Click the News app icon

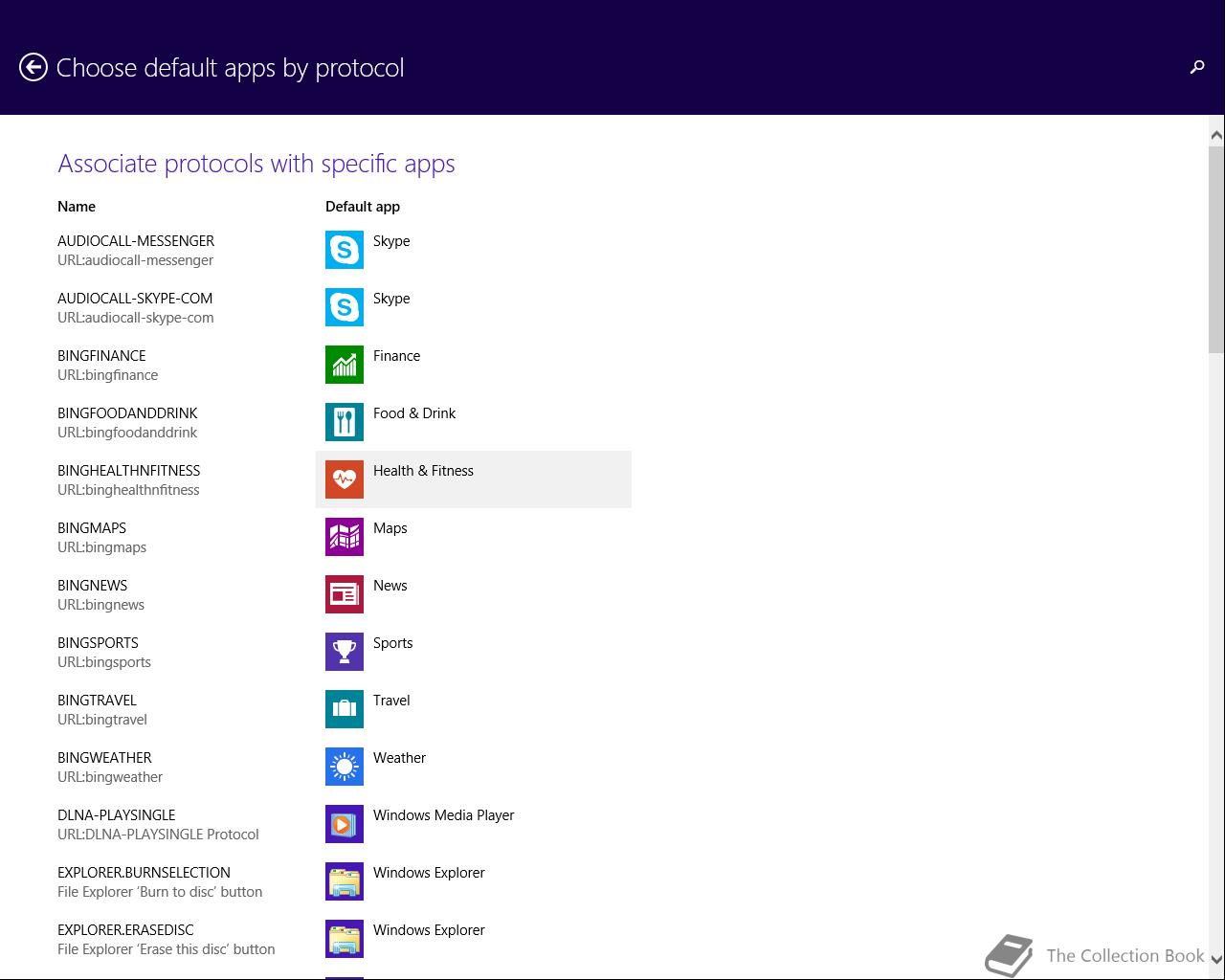tap(345, 594)
